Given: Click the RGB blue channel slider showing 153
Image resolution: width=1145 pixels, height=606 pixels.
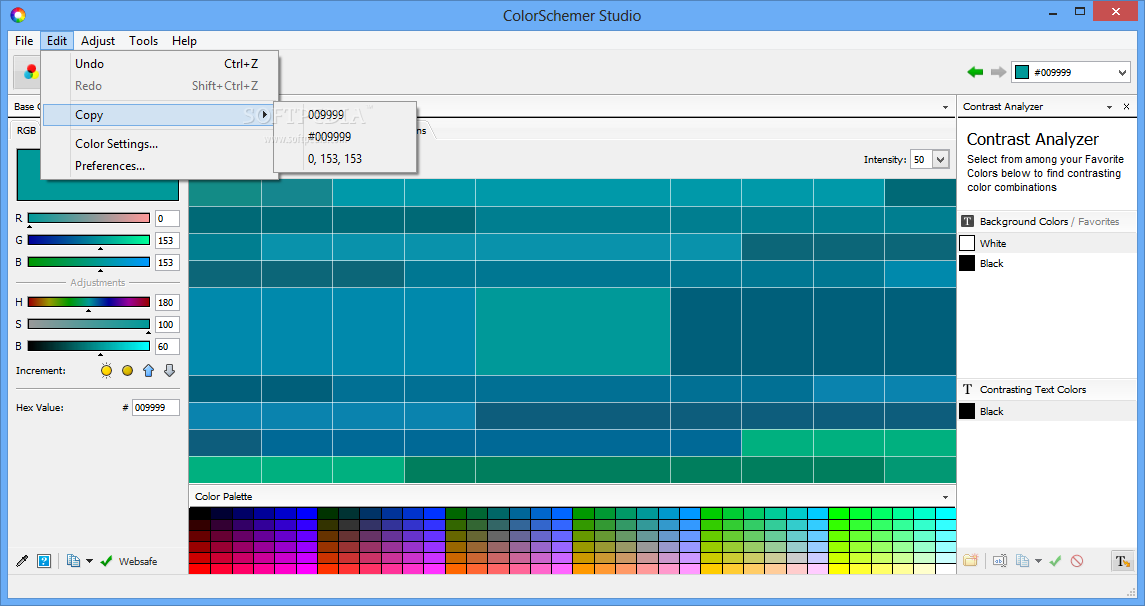Looking at the screenshot, I should [x=88, y=262].
